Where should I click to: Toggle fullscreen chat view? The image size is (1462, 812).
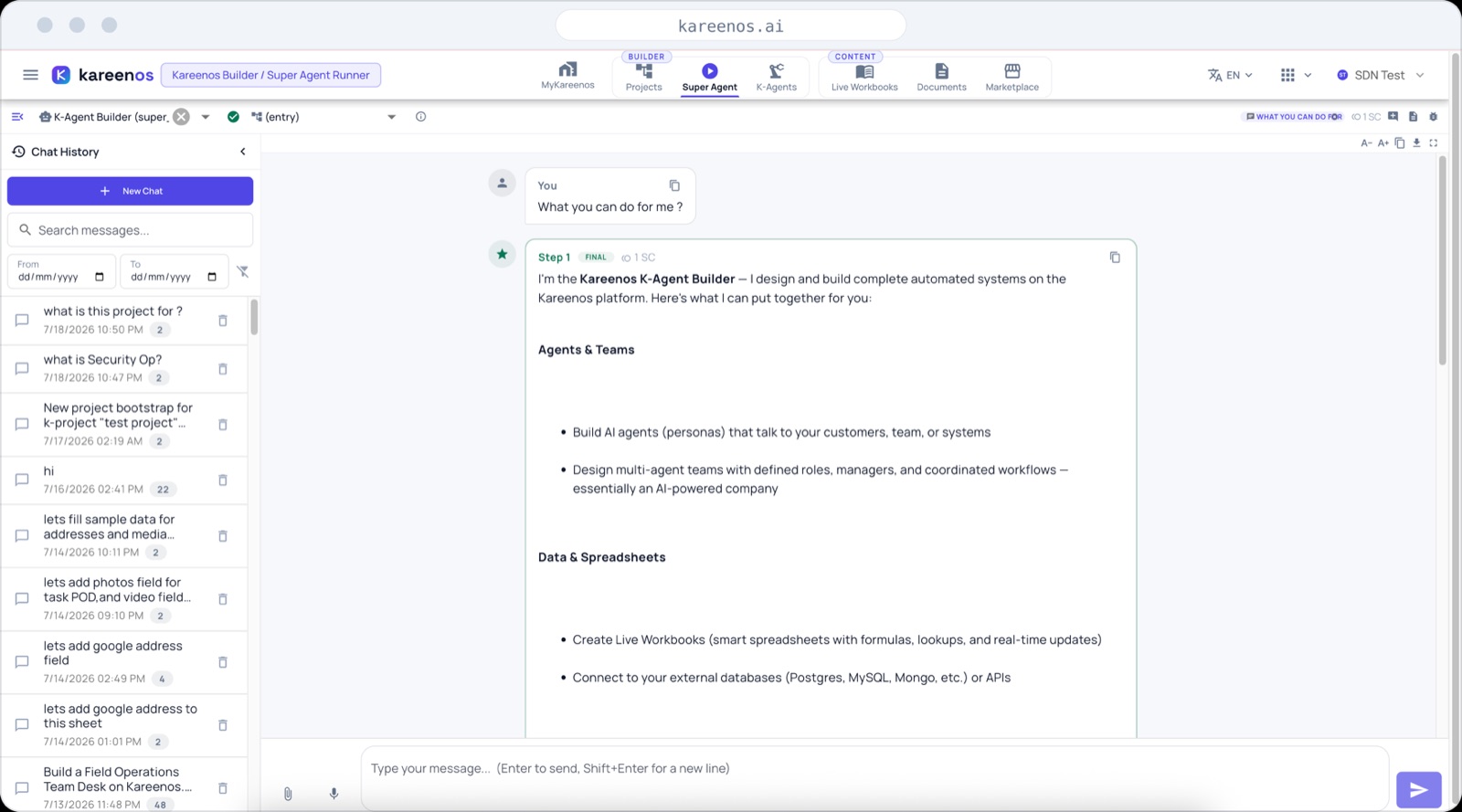point(1434,143)
